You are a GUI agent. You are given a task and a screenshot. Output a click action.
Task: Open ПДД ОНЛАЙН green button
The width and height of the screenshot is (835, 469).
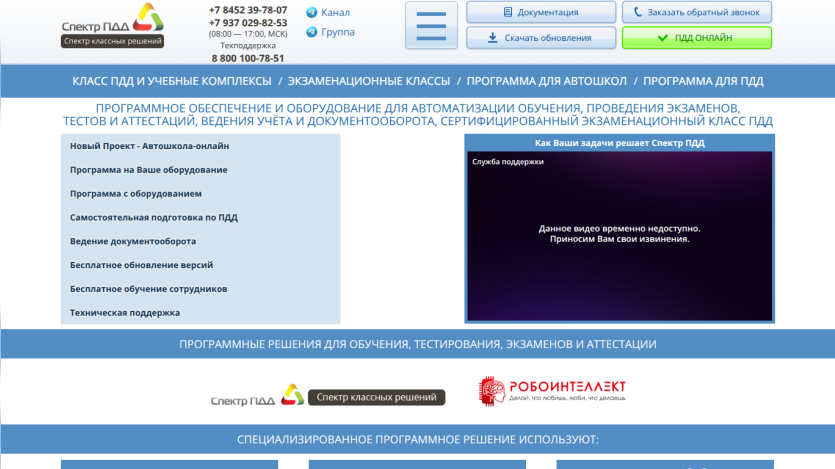tap(697, 38)
